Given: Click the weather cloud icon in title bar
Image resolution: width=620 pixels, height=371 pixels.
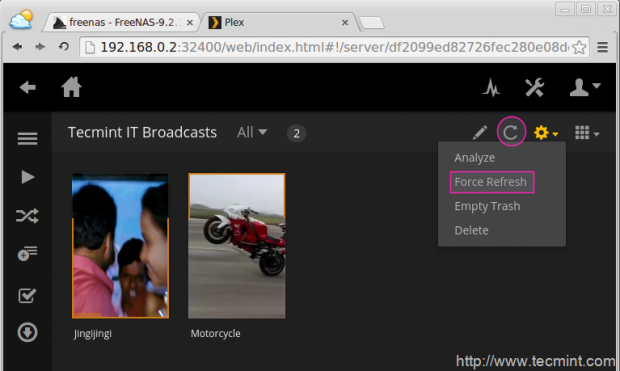Looking at the screenshot, I should [x=21, y=19].
